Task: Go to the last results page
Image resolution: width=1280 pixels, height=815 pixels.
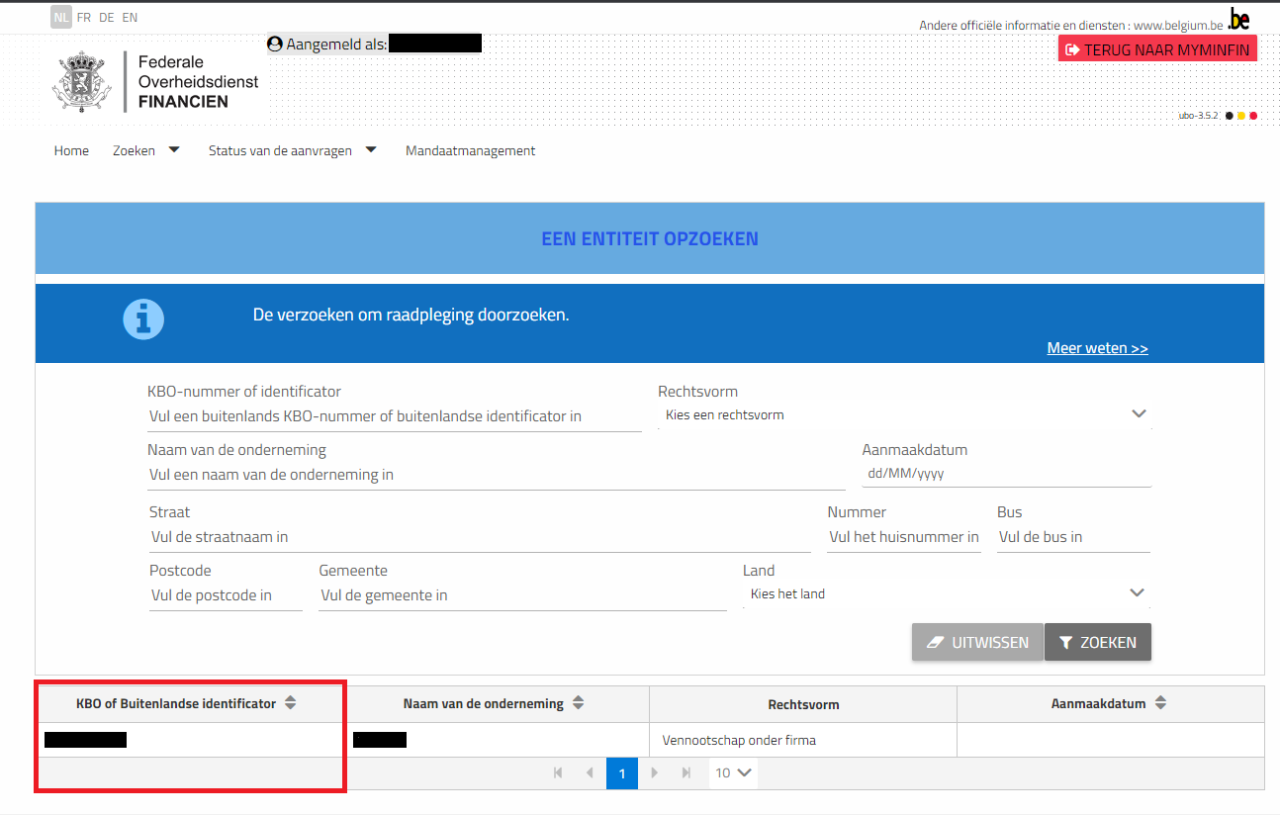Action: (x=686, y=773)
